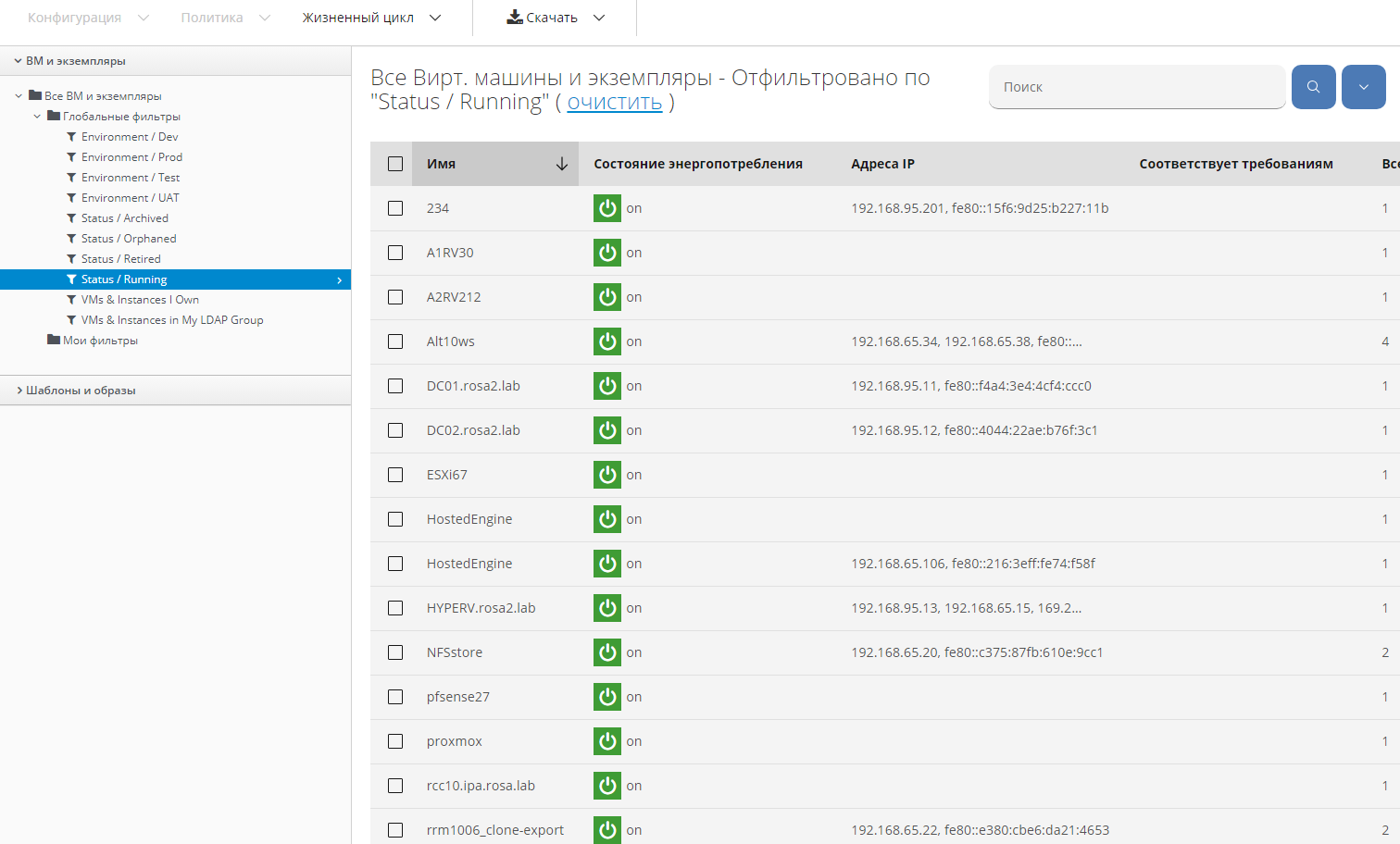Select the Status / Archived filter
Image resolution: width=1400 pixels, height=844 pixels.
124,218
